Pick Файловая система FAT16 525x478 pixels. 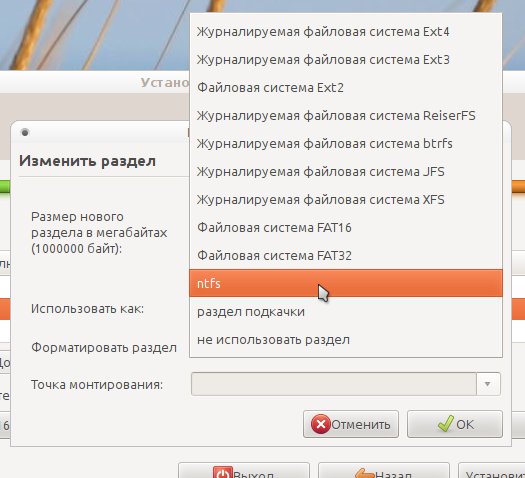[x=346, y=228]
